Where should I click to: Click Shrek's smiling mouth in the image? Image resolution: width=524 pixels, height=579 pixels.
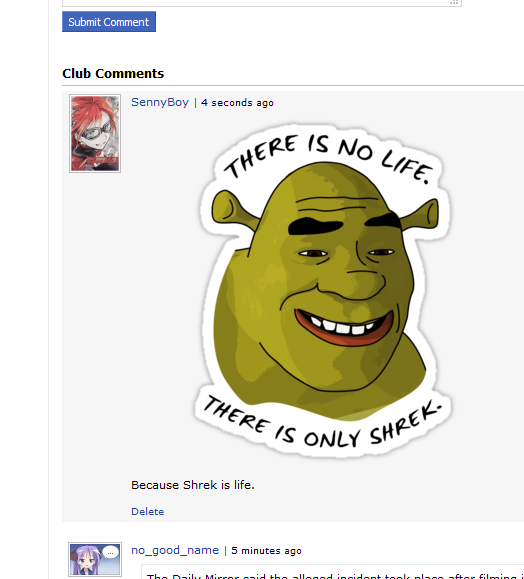pyautogui.click(x=344, y=327)
